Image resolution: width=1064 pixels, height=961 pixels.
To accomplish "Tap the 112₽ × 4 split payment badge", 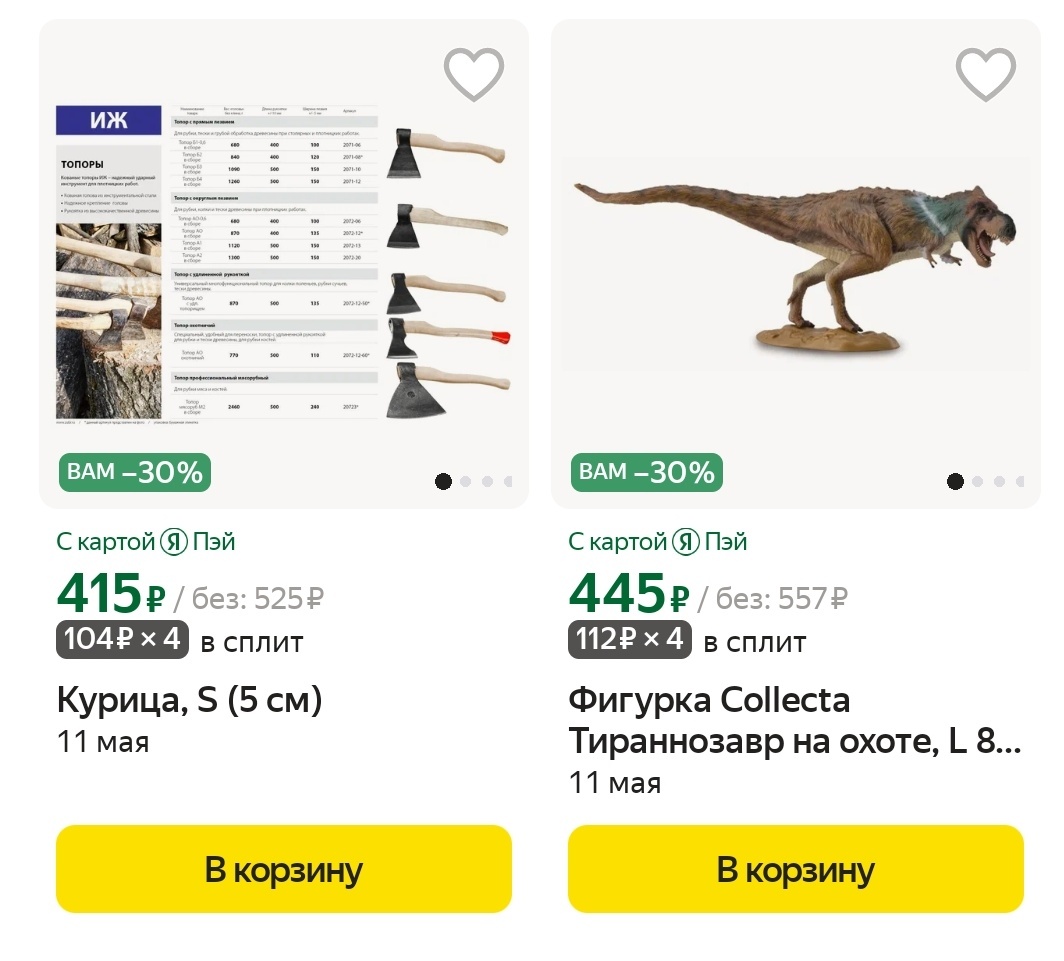I will pos(631,638).
